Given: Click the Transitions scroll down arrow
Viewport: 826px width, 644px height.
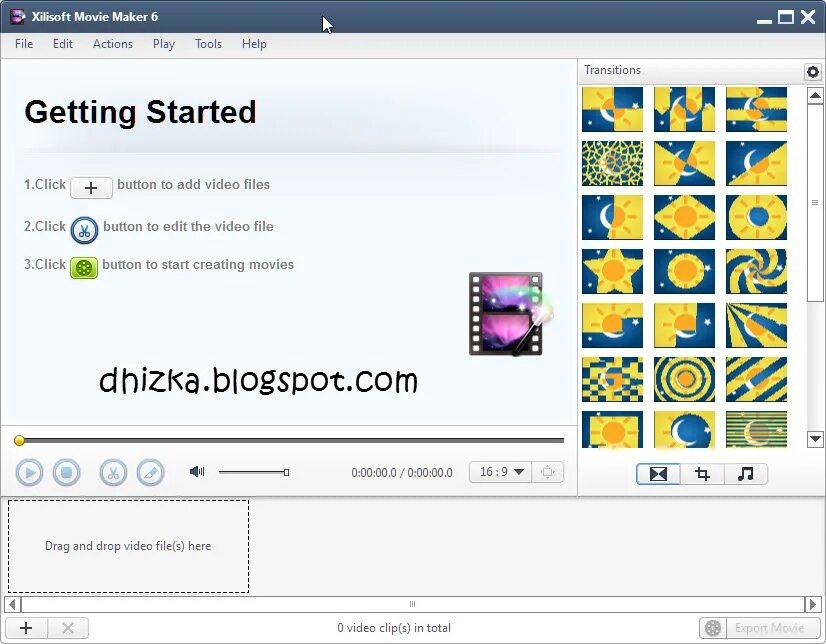Looking at the screenshot, I should tap(815, 439).
